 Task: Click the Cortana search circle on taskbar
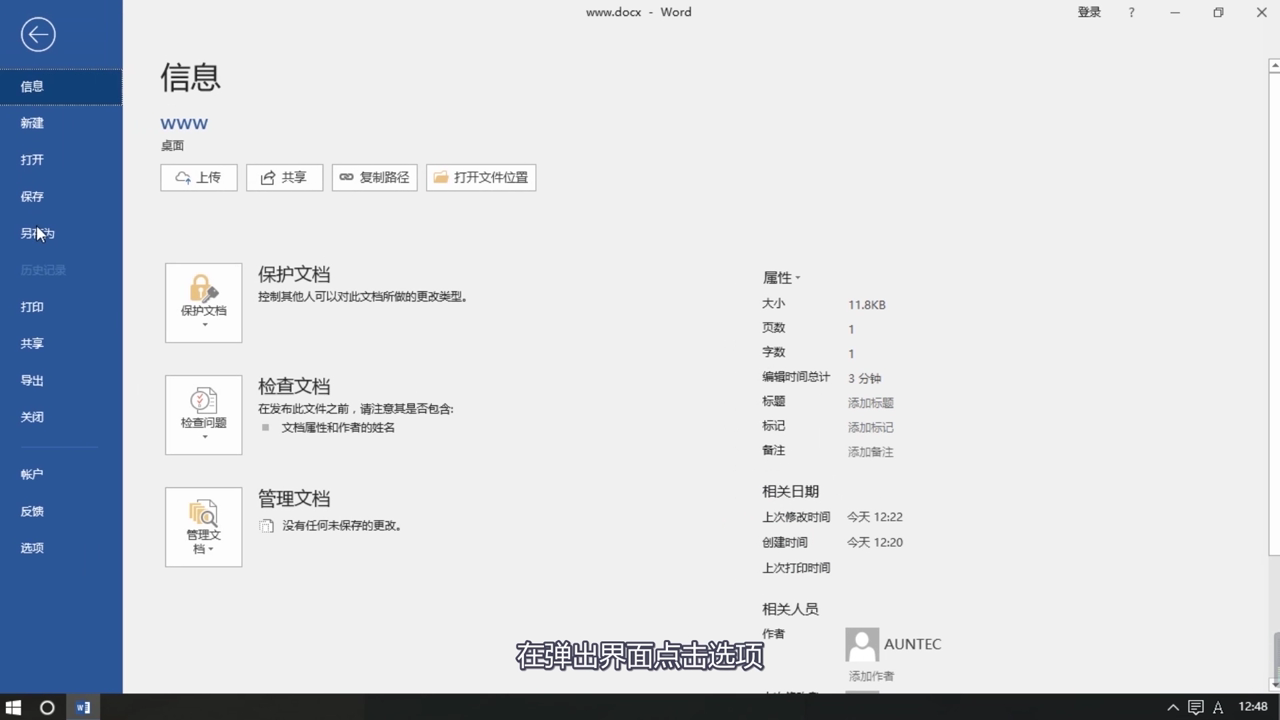click(x=47, y=707)
